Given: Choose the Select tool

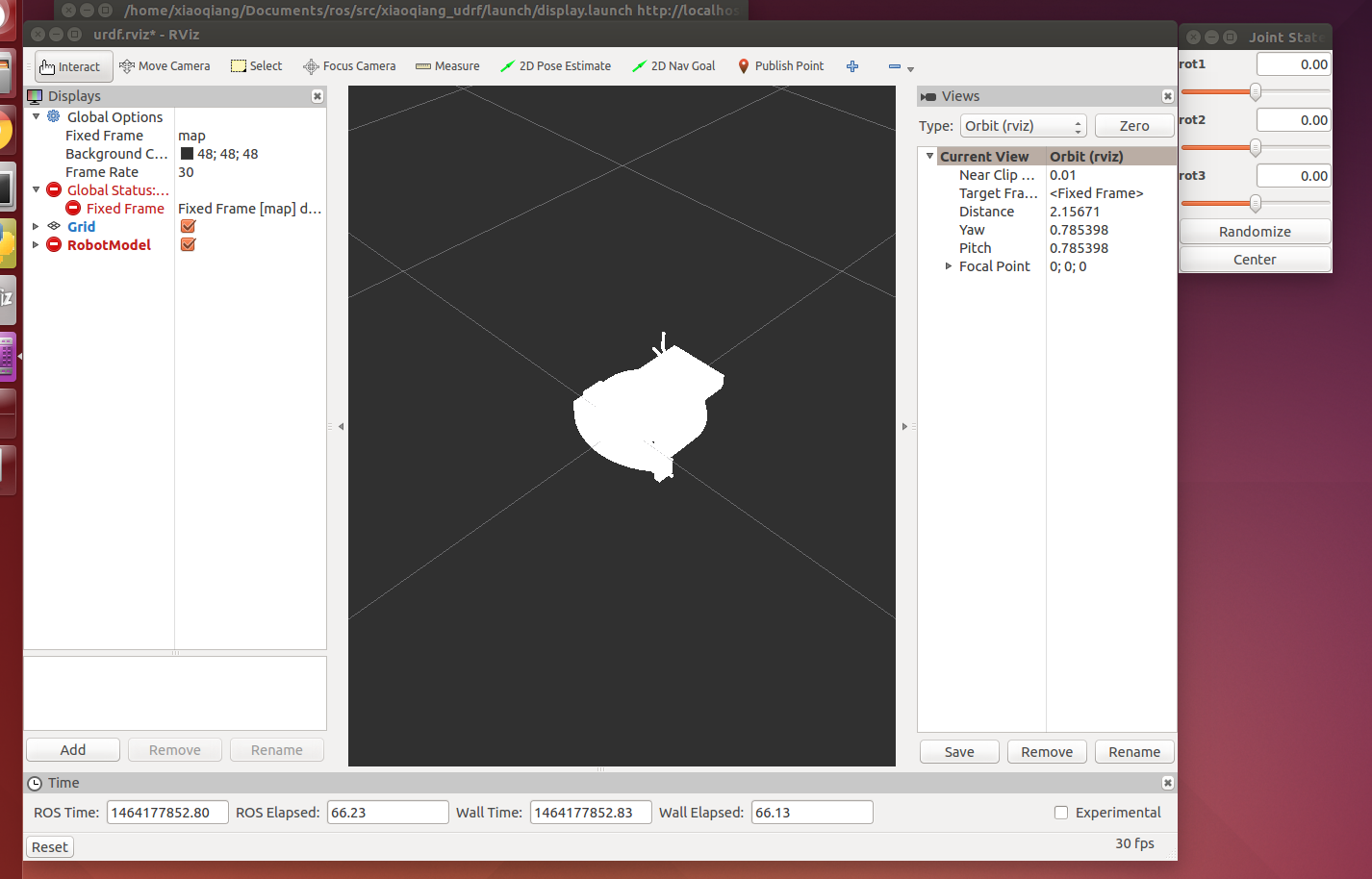Looking at the screenshot, I should (257, 66).
